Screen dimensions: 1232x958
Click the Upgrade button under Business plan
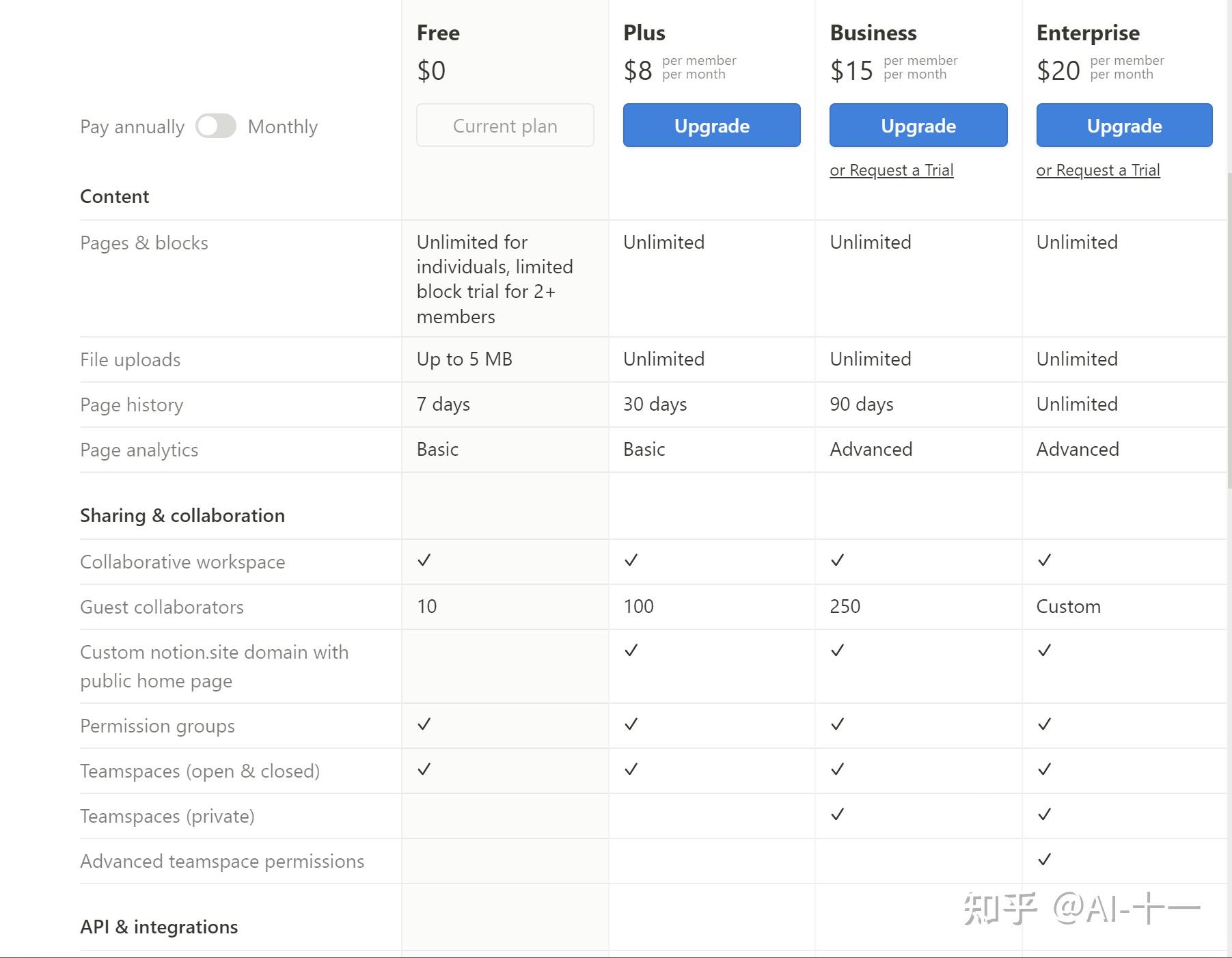[x=918, y=126]
